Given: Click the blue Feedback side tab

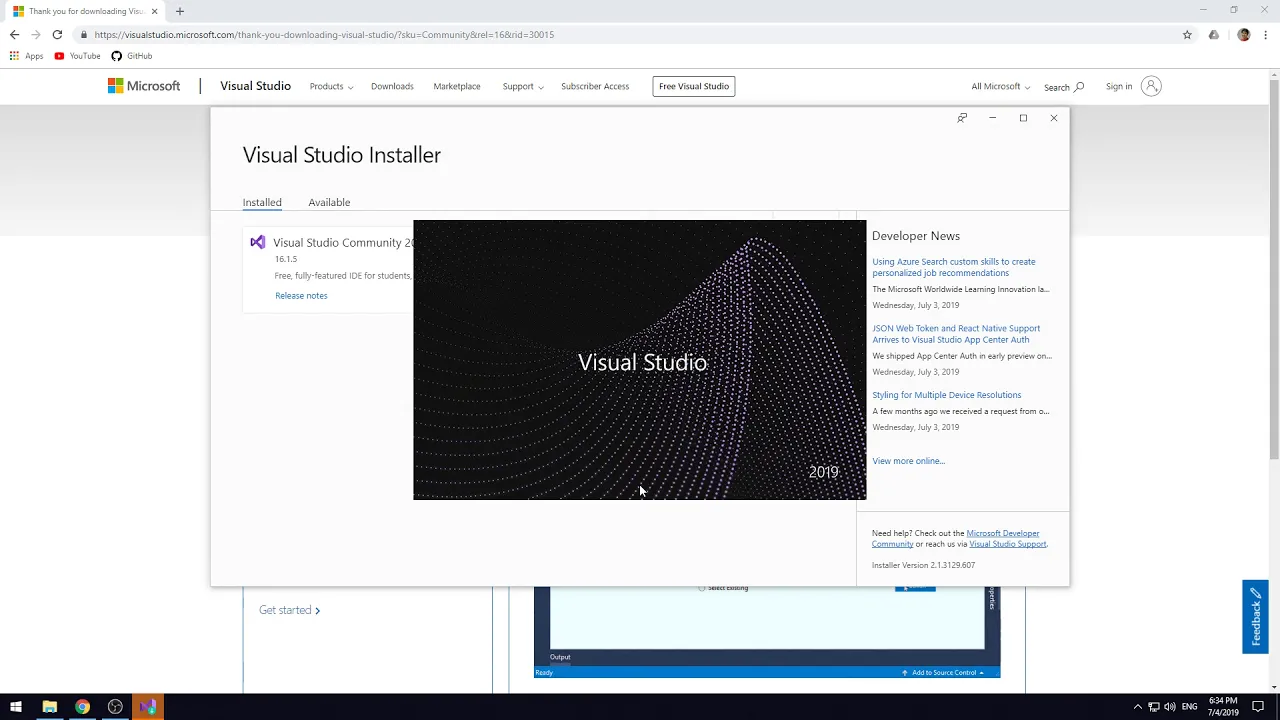Looking at the screenshot, I should click(x=1255, y=617).
